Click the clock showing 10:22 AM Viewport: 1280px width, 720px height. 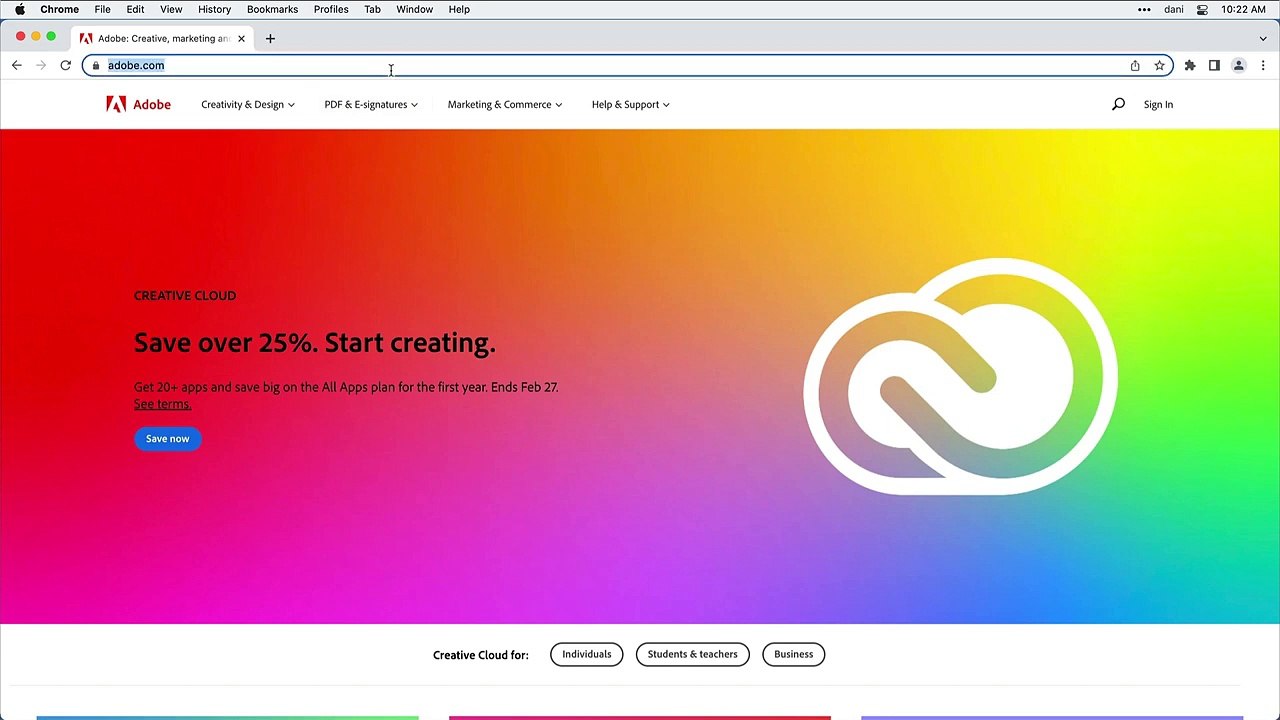(1243, 9)
